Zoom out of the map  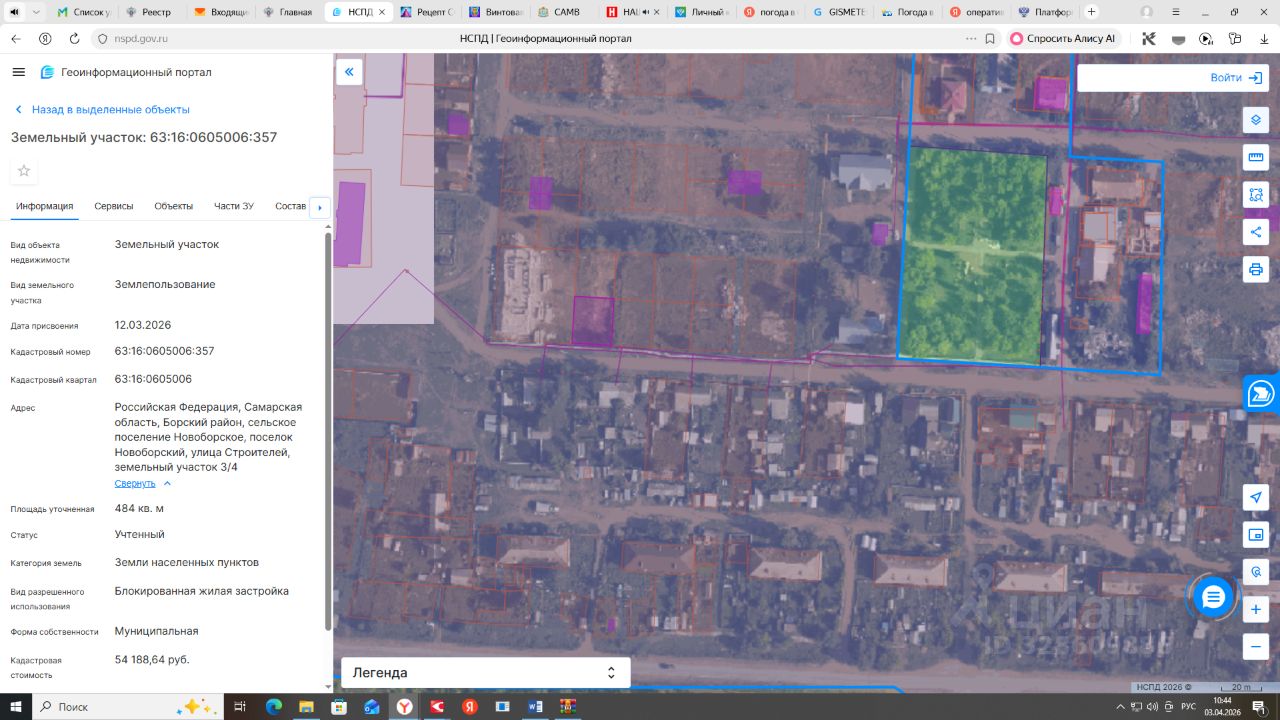tap(1256, 646)
